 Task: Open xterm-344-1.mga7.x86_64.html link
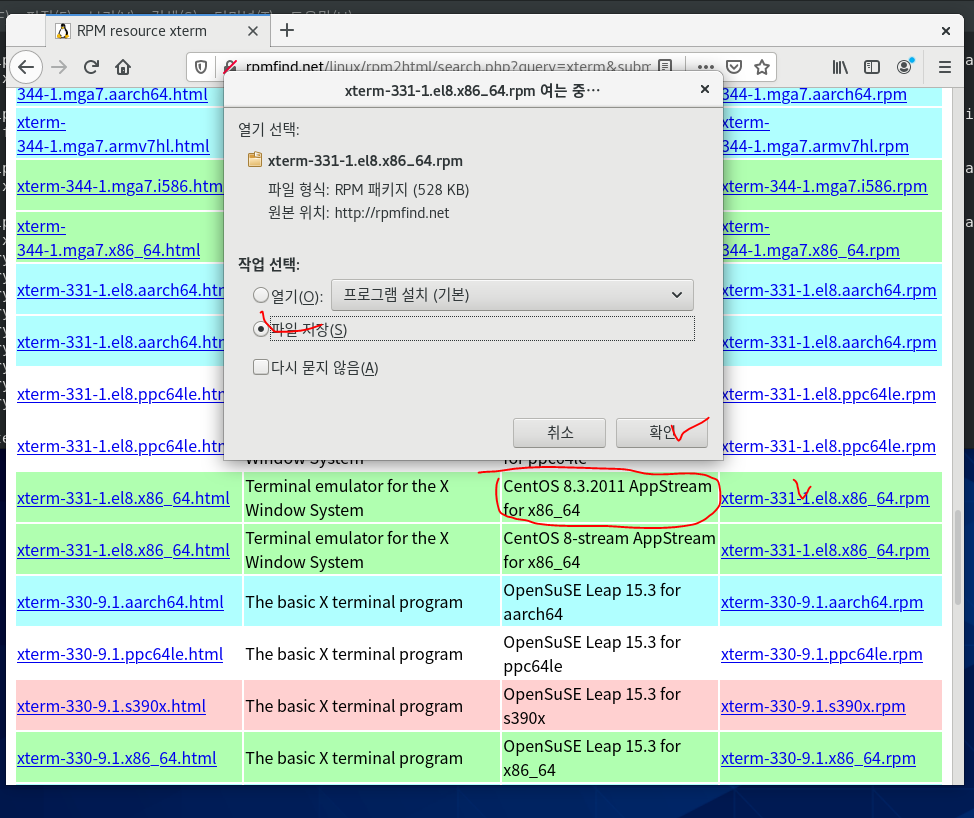click(109, 239)
